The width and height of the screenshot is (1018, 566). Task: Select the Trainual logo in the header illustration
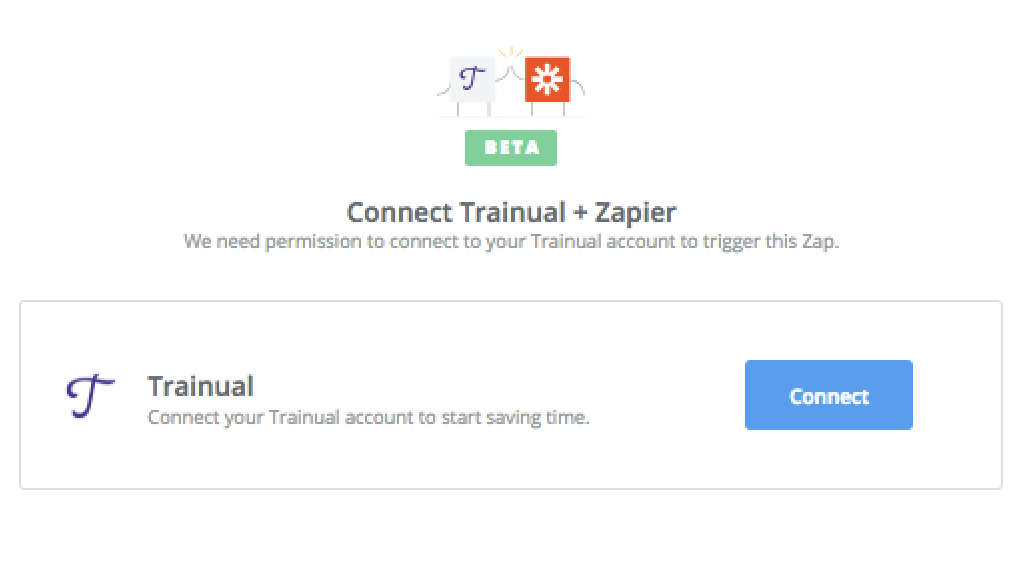(473, 79)
